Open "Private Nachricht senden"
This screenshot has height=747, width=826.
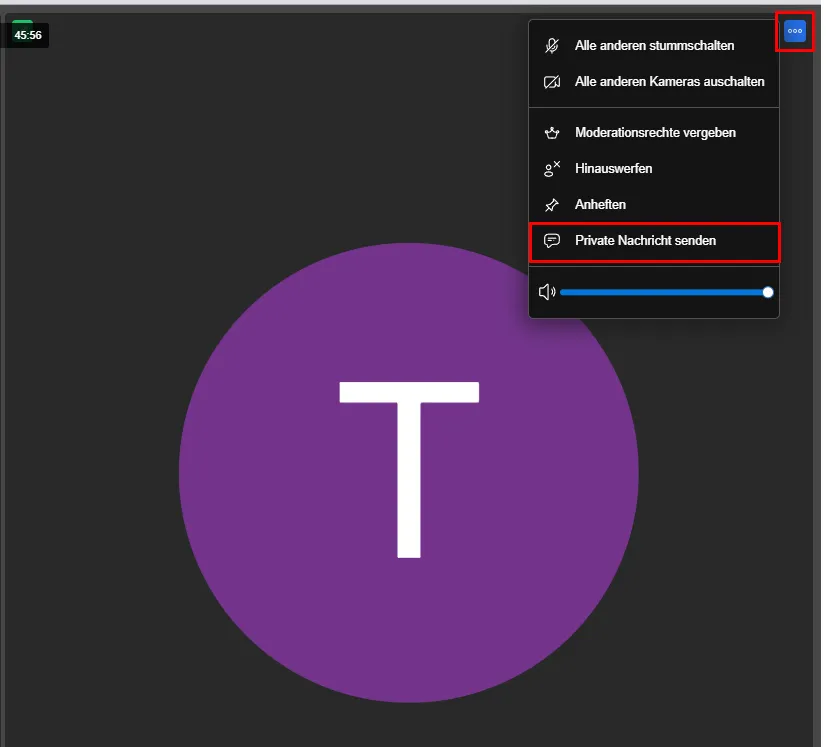point(645,241)
